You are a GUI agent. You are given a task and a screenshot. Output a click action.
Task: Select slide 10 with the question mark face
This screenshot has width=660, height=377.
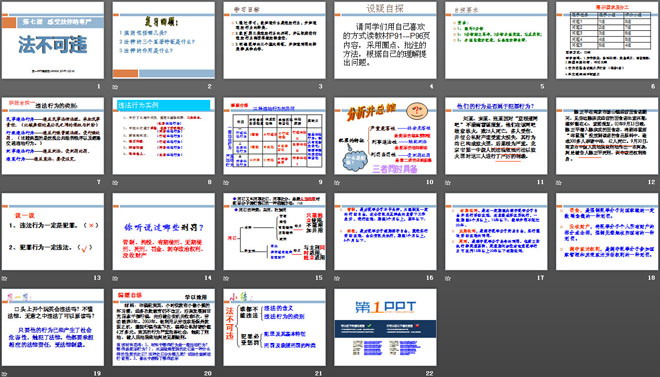pos(385,136)
